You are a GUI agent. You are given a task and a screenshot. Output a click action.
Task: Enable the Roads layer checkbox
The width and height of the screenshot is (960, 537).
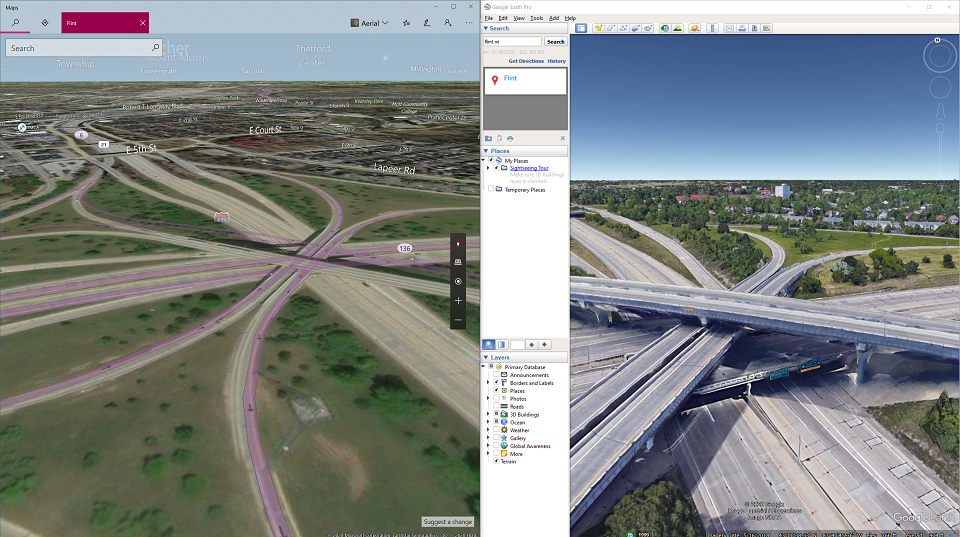pos(497,407)
